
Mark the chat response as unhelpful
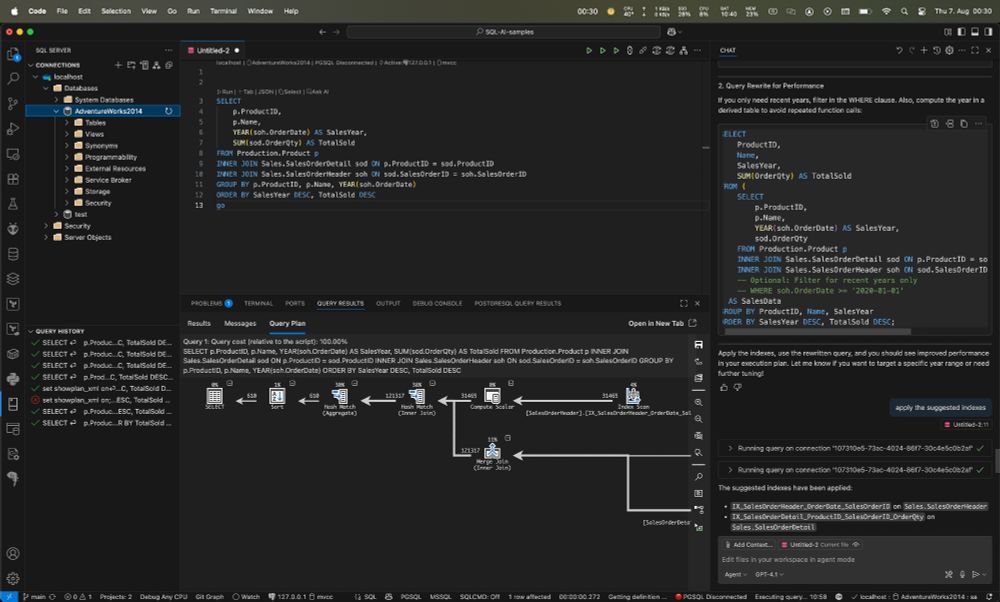tap(737, 387)
